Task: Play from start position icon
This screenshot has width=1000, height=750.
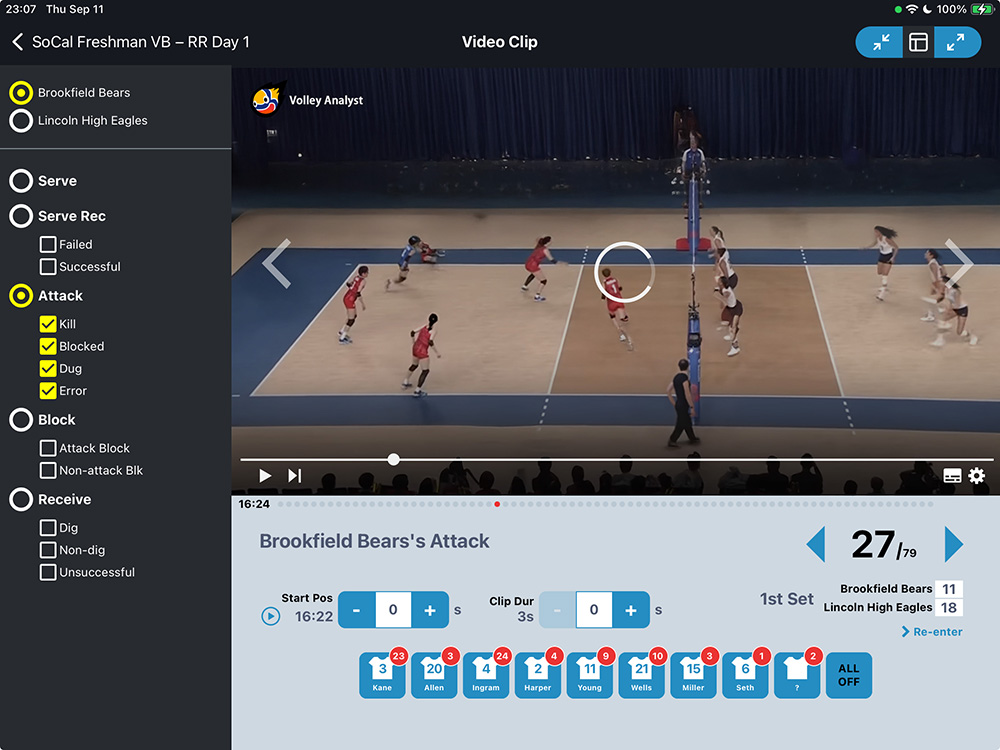Action: point(270,616)
